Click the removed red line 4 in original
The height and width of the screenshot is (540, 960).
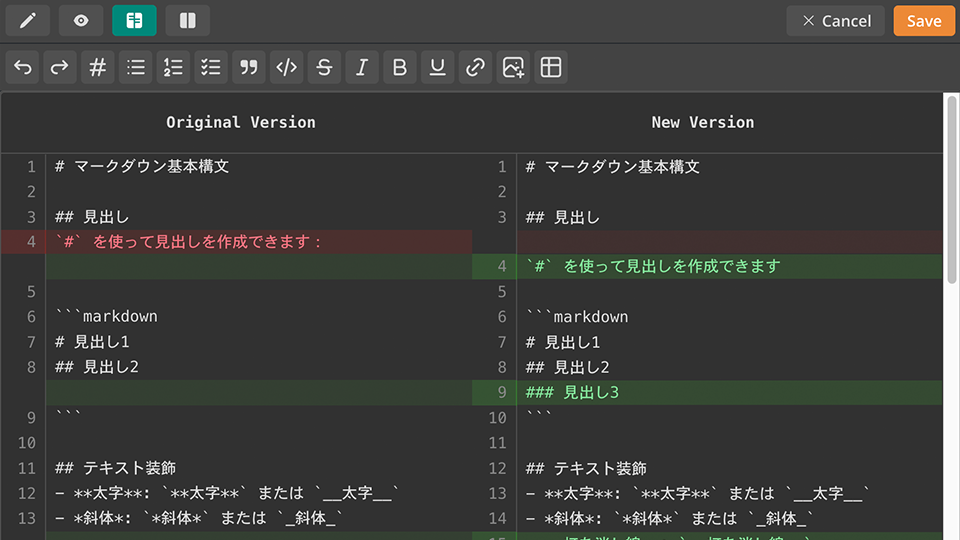click(x=236, y=242)
